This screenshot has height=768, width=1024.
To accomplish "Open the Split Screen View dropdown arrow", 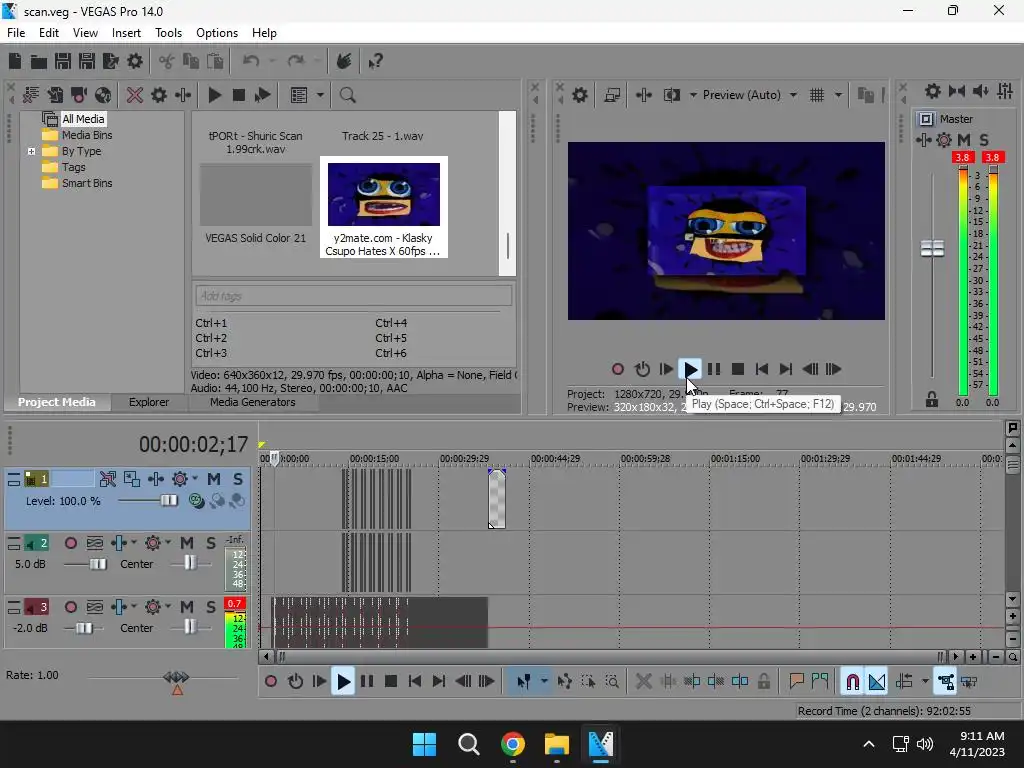I will click(693, 95).
